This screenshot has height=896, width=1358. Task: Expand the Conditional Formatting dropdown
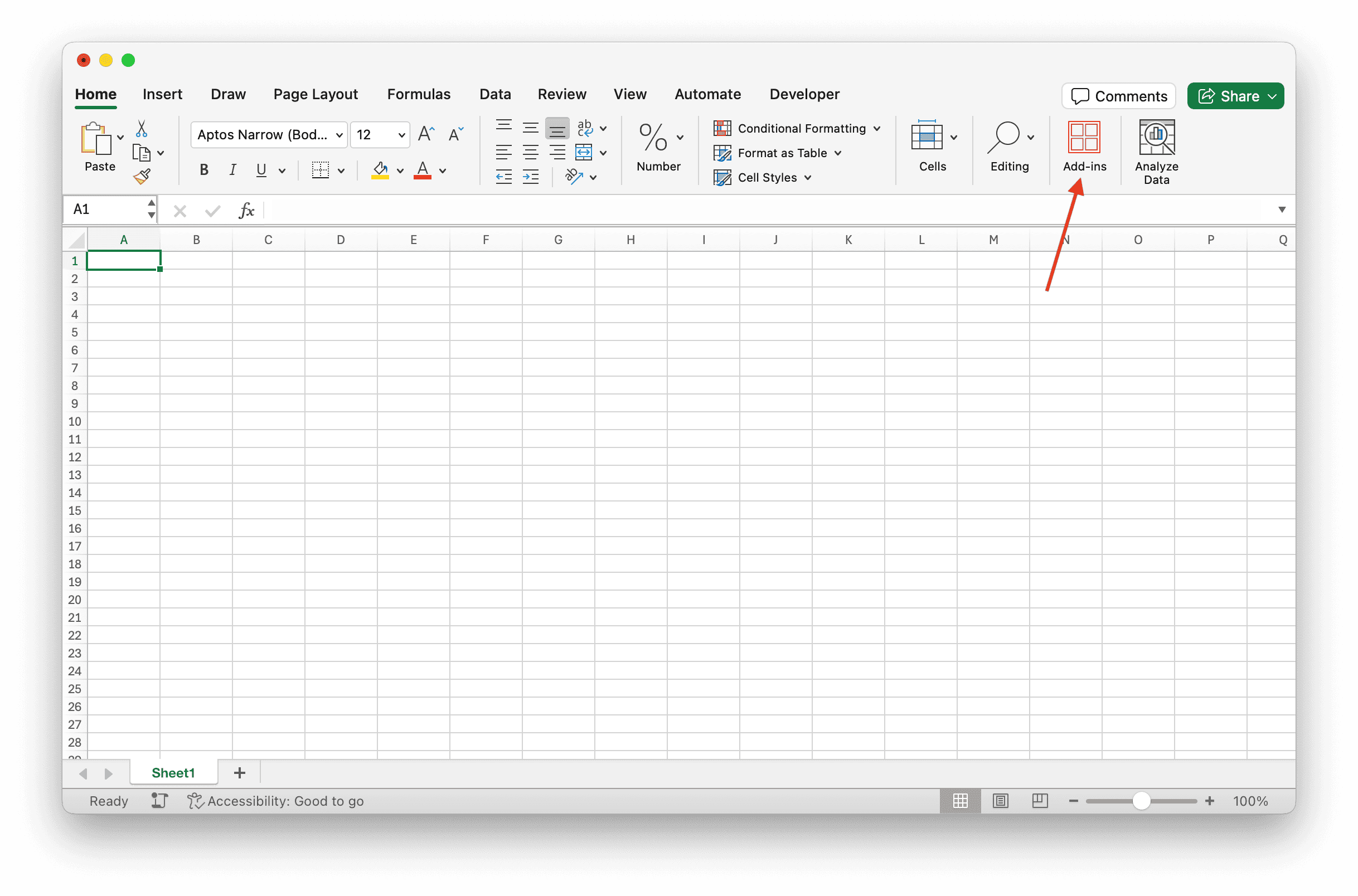tap(877, 129)
